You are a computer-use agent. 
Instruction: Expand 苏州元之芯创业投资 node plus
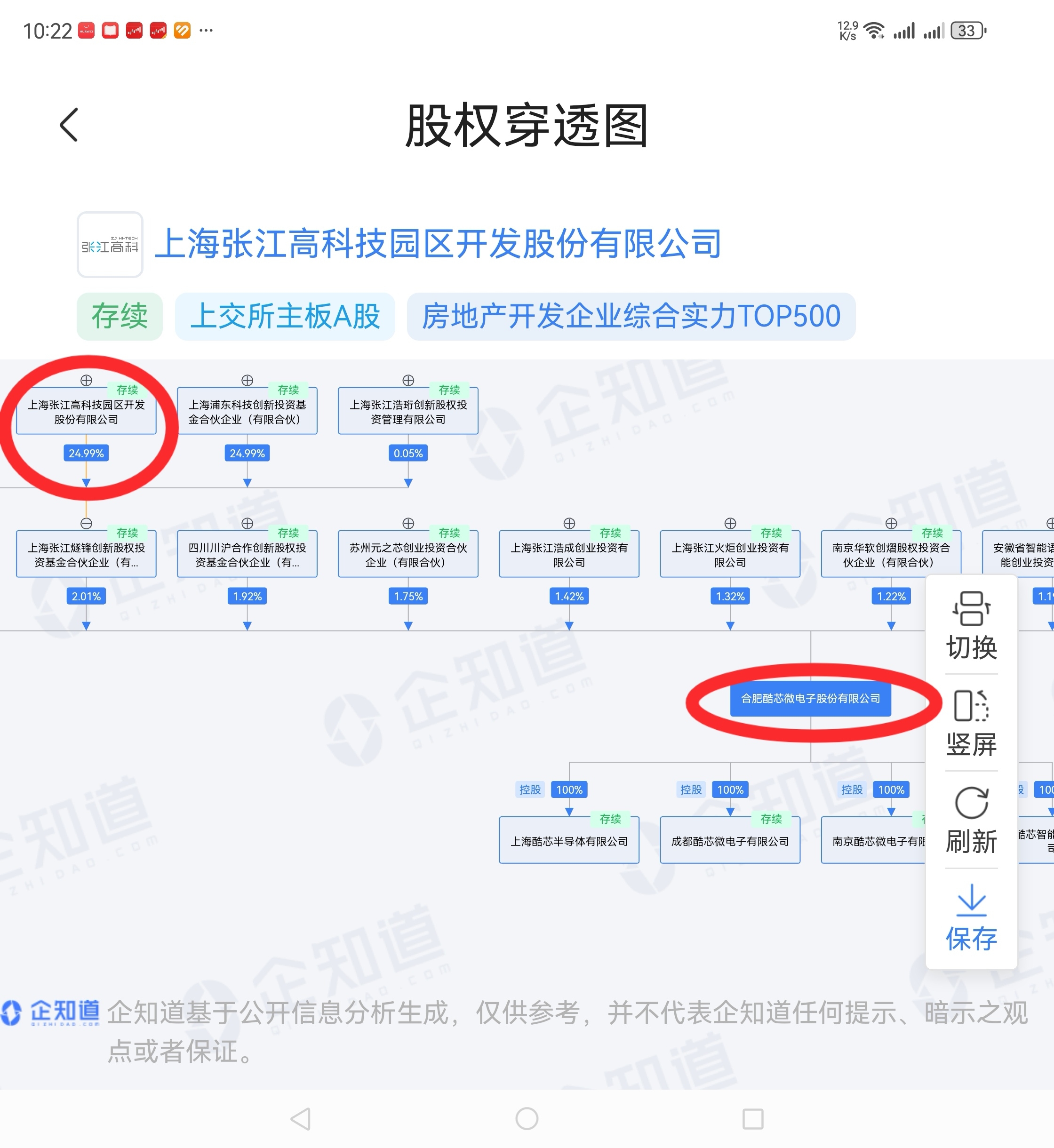408,524
